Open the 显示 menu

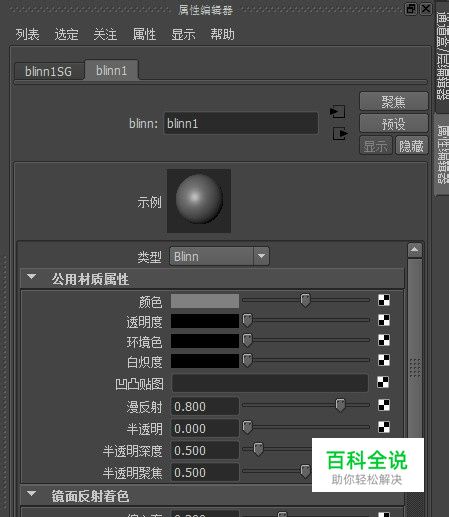183,34
